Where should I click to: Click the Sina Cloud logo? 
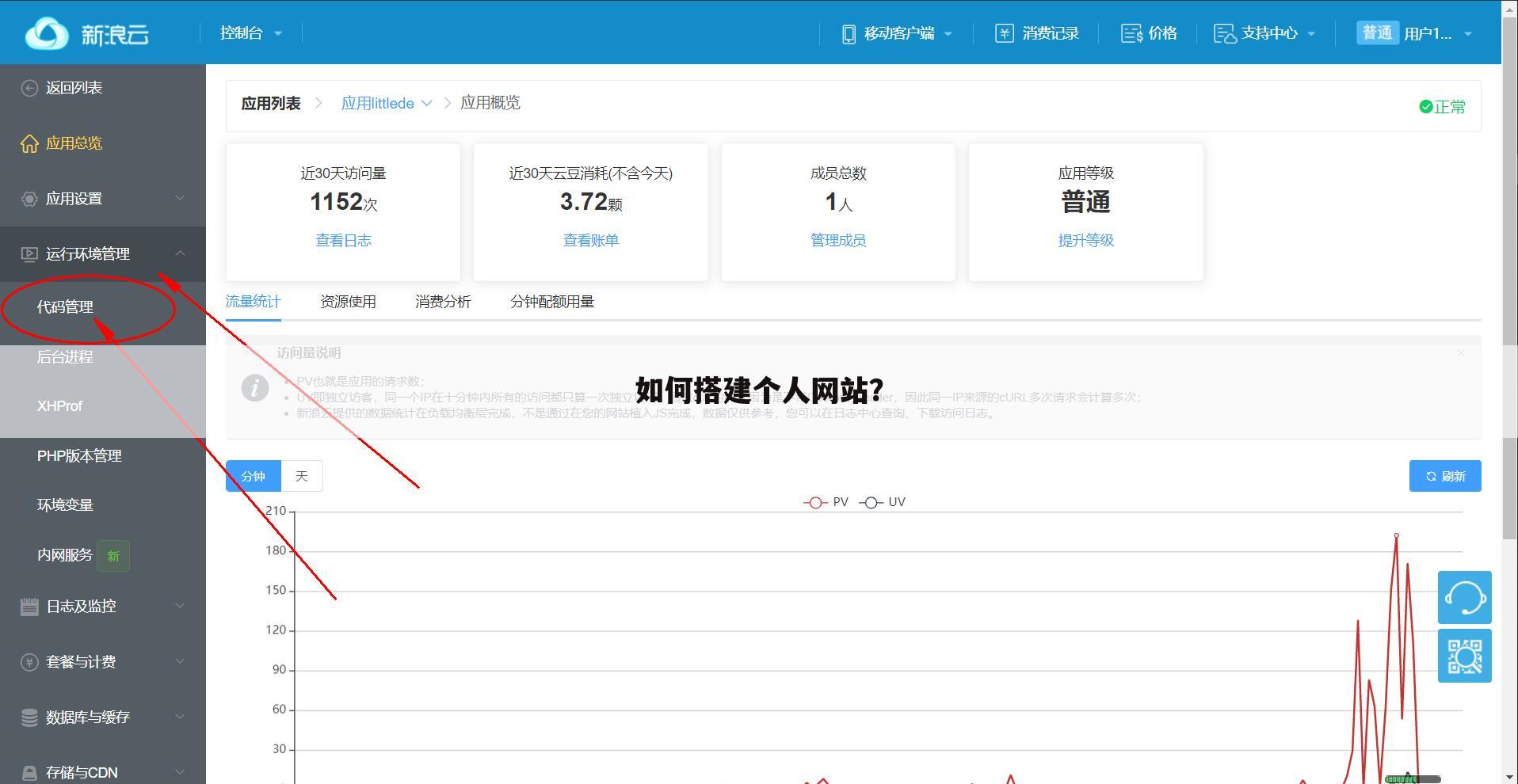click(86, 33)
